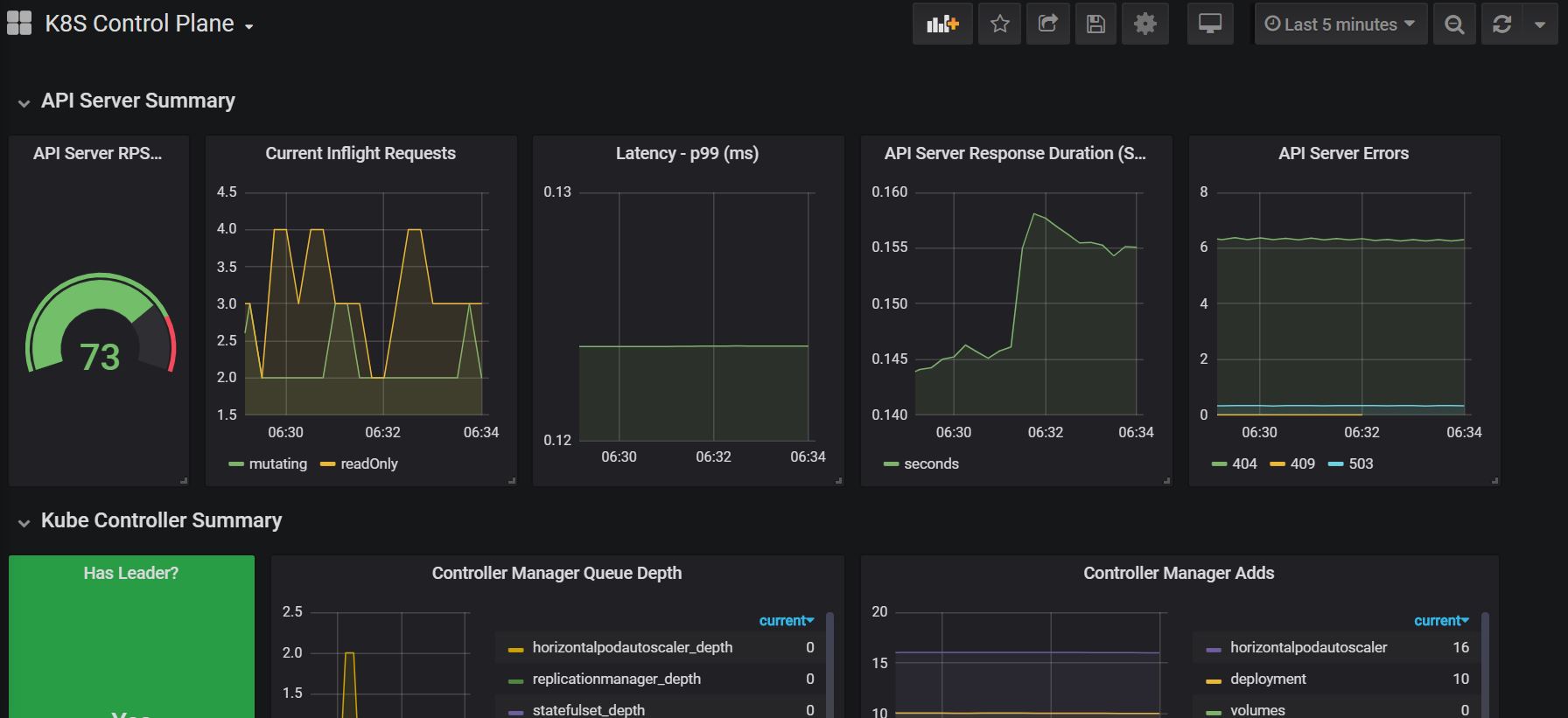Click the 404 legend color swatch
1568x718 pixels.
click(1219, 464)
